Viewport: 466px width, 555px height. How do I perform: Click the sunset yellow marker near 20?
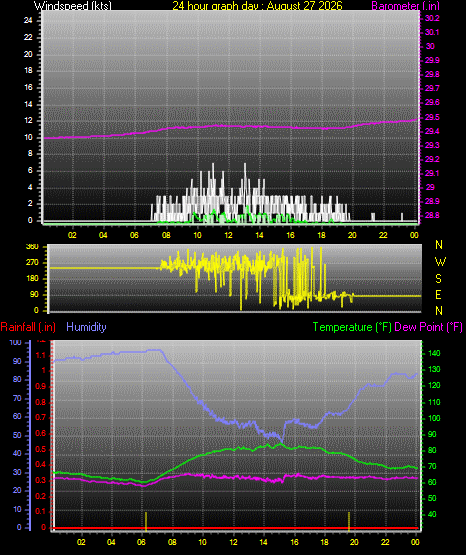pyautogui.click(x=349, y=521)
